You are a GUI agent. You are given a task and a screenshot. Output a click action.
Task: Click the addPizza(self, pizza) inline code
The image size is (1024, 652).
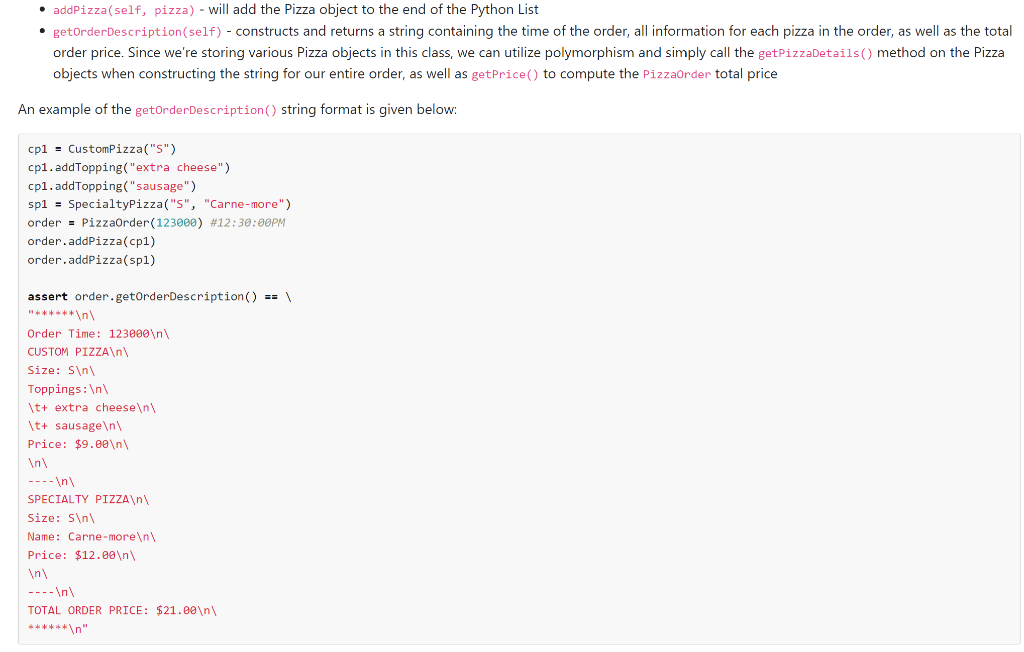pos(124,10)
